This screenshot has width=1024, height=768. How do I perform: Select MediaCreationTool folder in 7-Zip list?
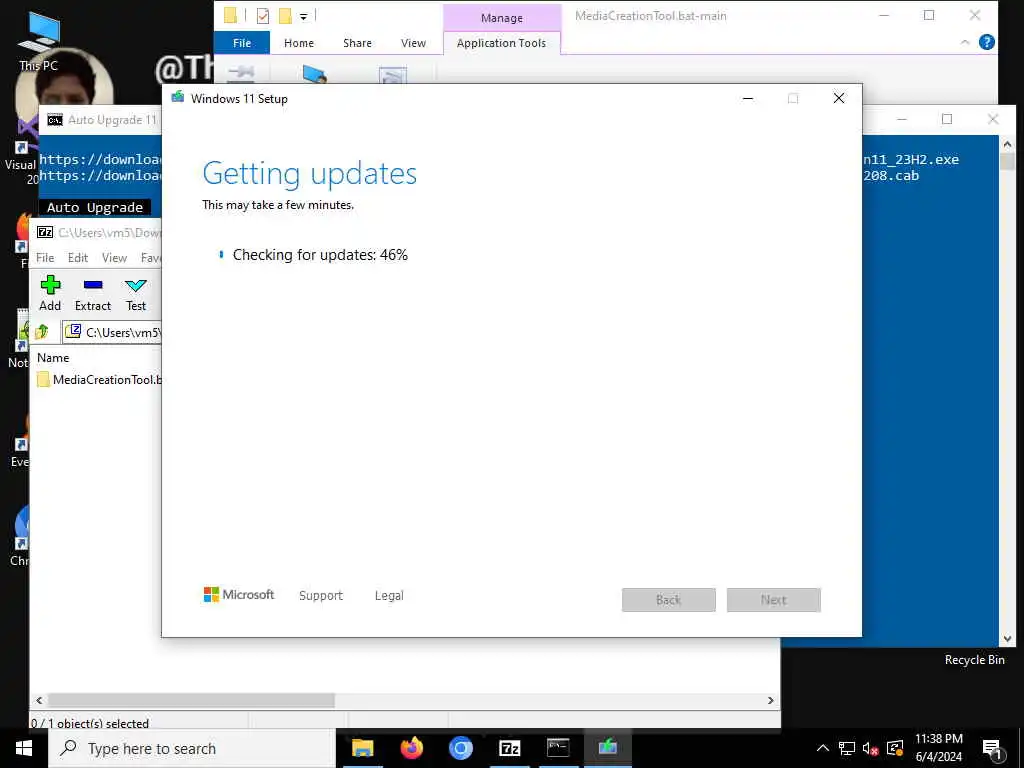coord(100,379)
